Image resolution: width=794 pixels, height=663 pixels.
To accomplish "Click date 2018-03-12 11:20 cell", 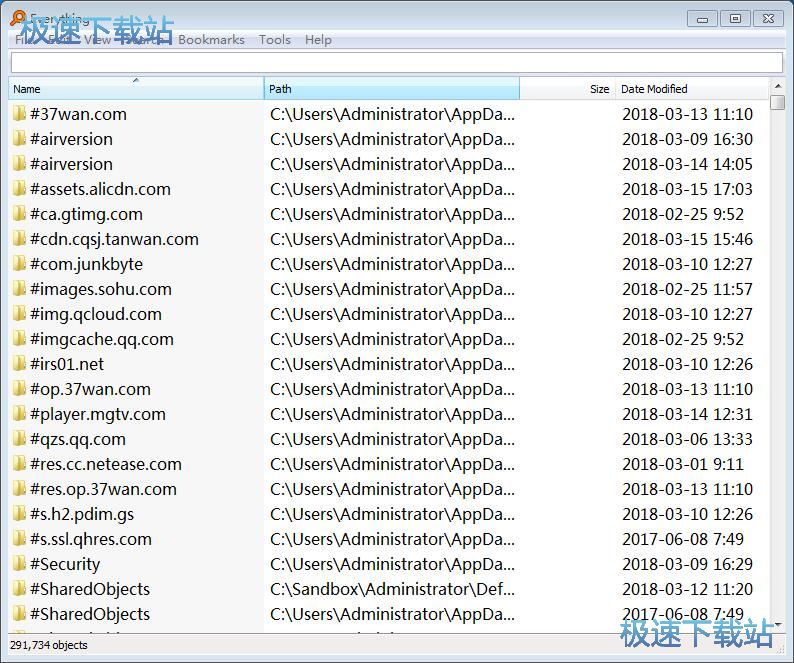I will click(687, 589).
